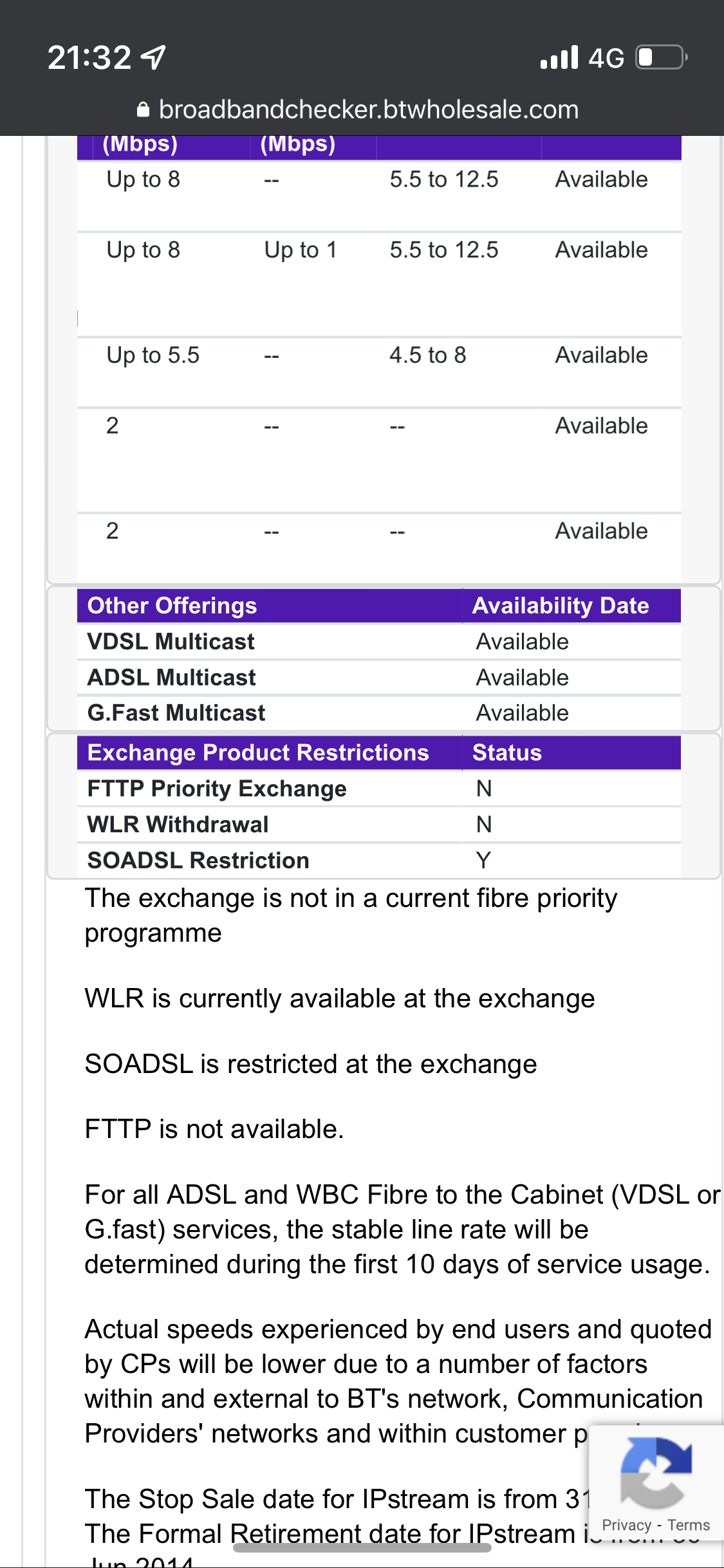Click the SOADSL Restriction row label
This screenshot has height=1568, width=724.
[x=198, y=861]
